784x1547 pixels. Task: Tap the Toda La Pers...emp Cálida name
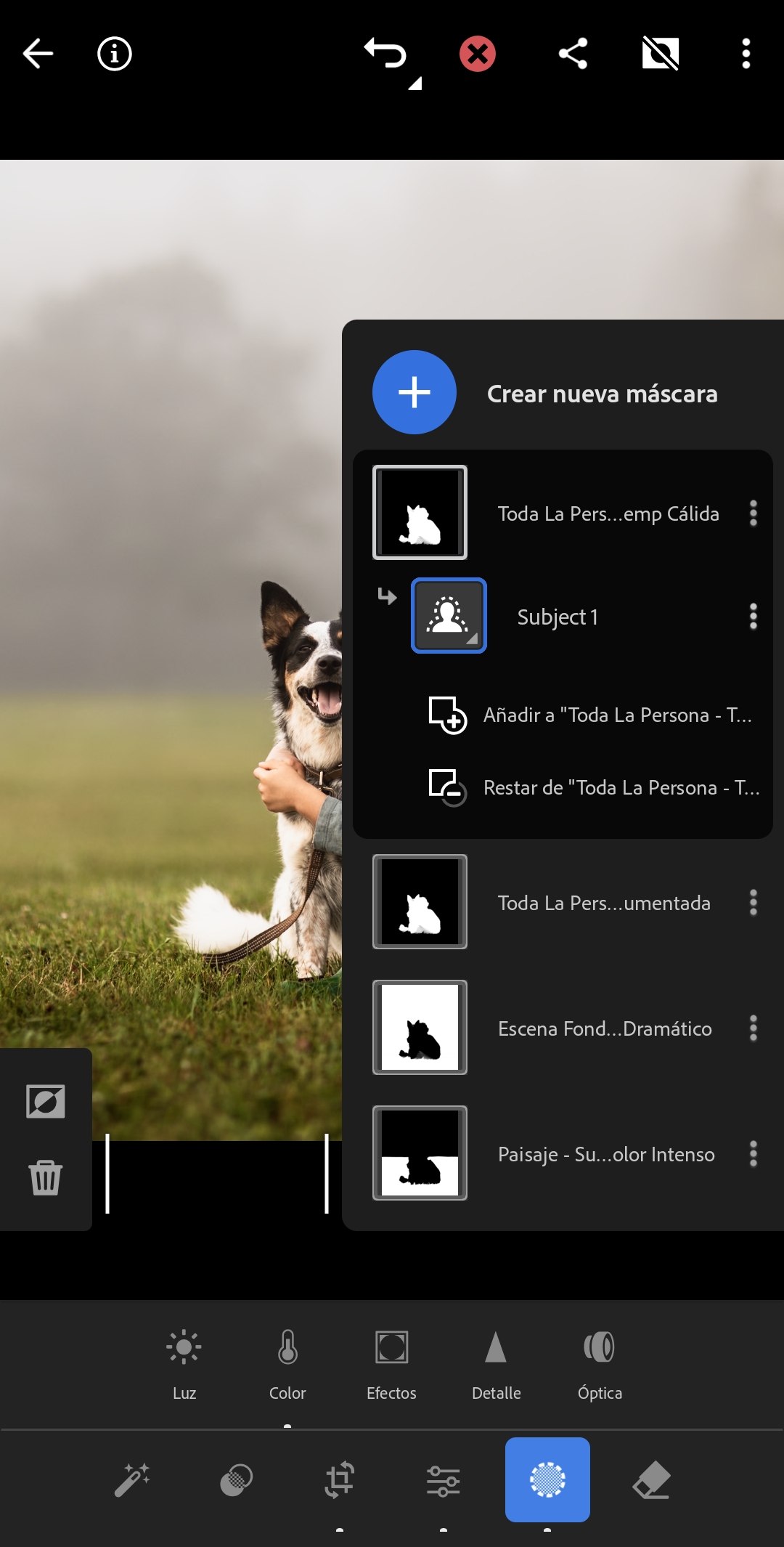tap(608, 513)
